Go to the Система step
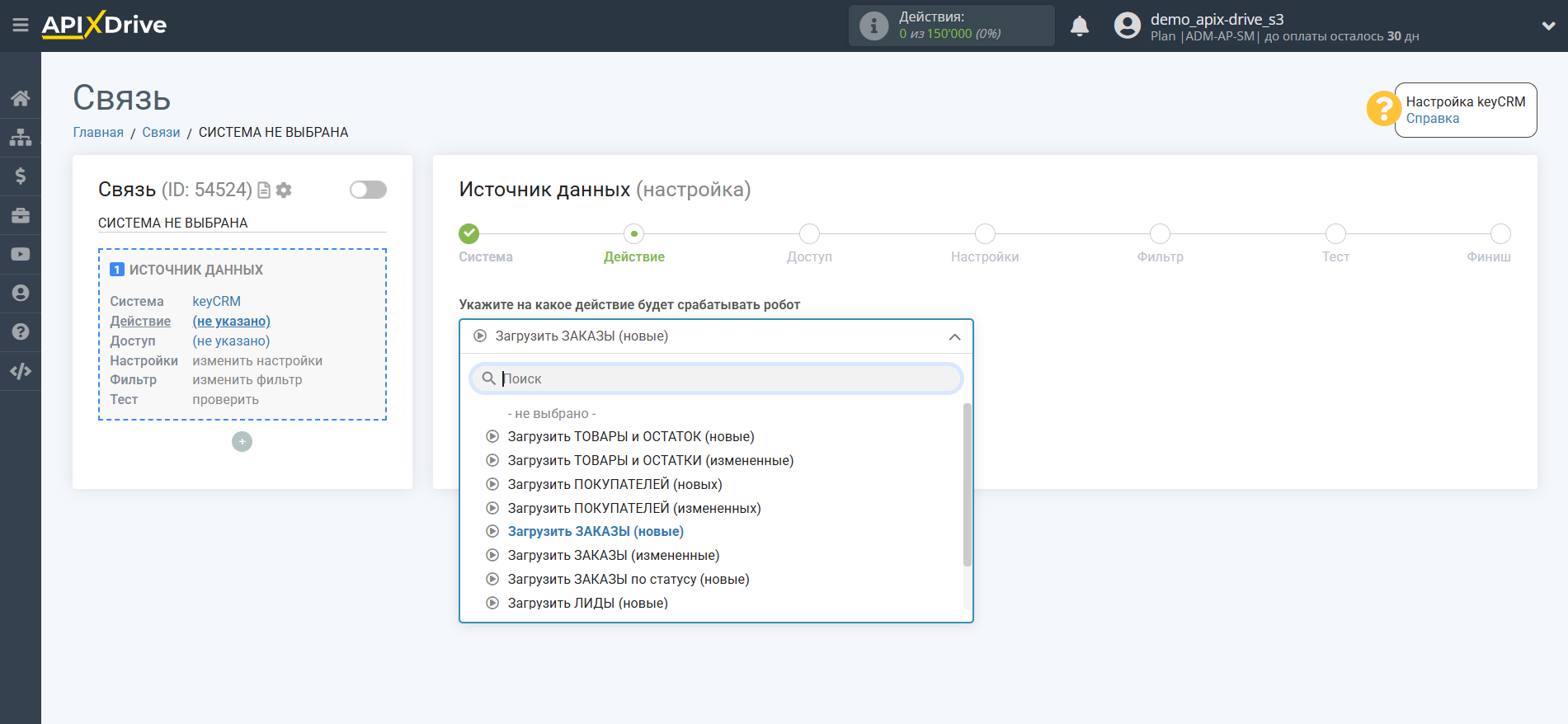The height and width of the screenshot is (724, 1568). pyautogui.click(x=469, y=234)
